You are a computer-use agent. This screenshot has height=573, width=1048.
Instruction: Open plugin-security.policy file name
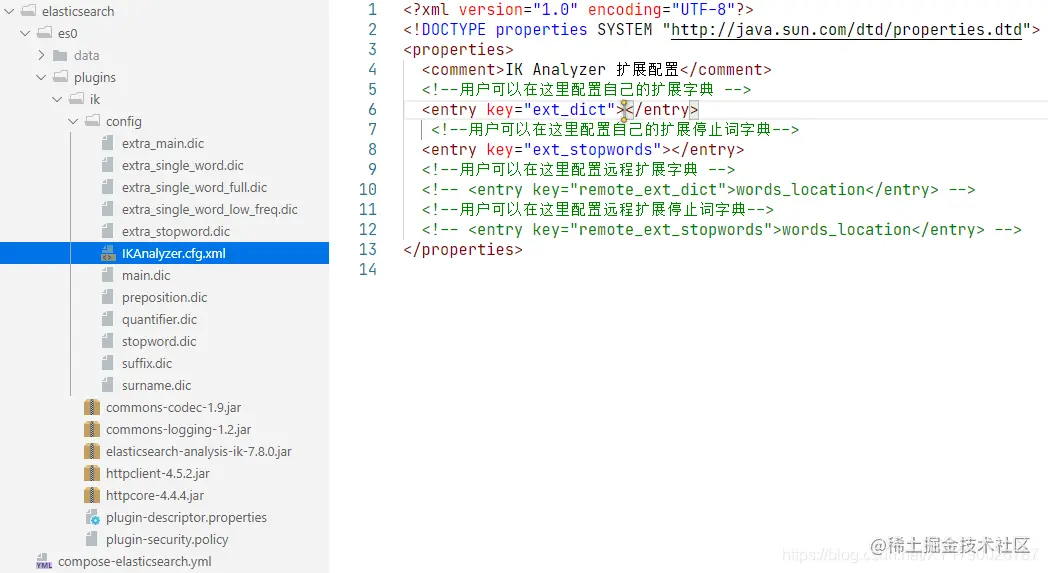[x=167, y=540]
